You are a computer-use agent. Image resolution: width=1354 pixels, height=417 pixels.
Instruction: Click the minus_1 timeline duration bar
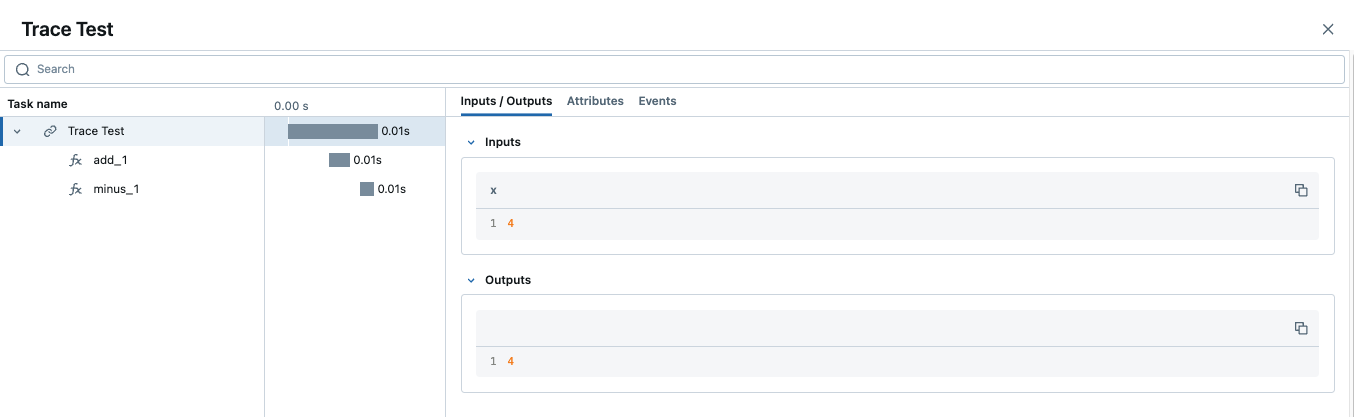click(367, 189)
